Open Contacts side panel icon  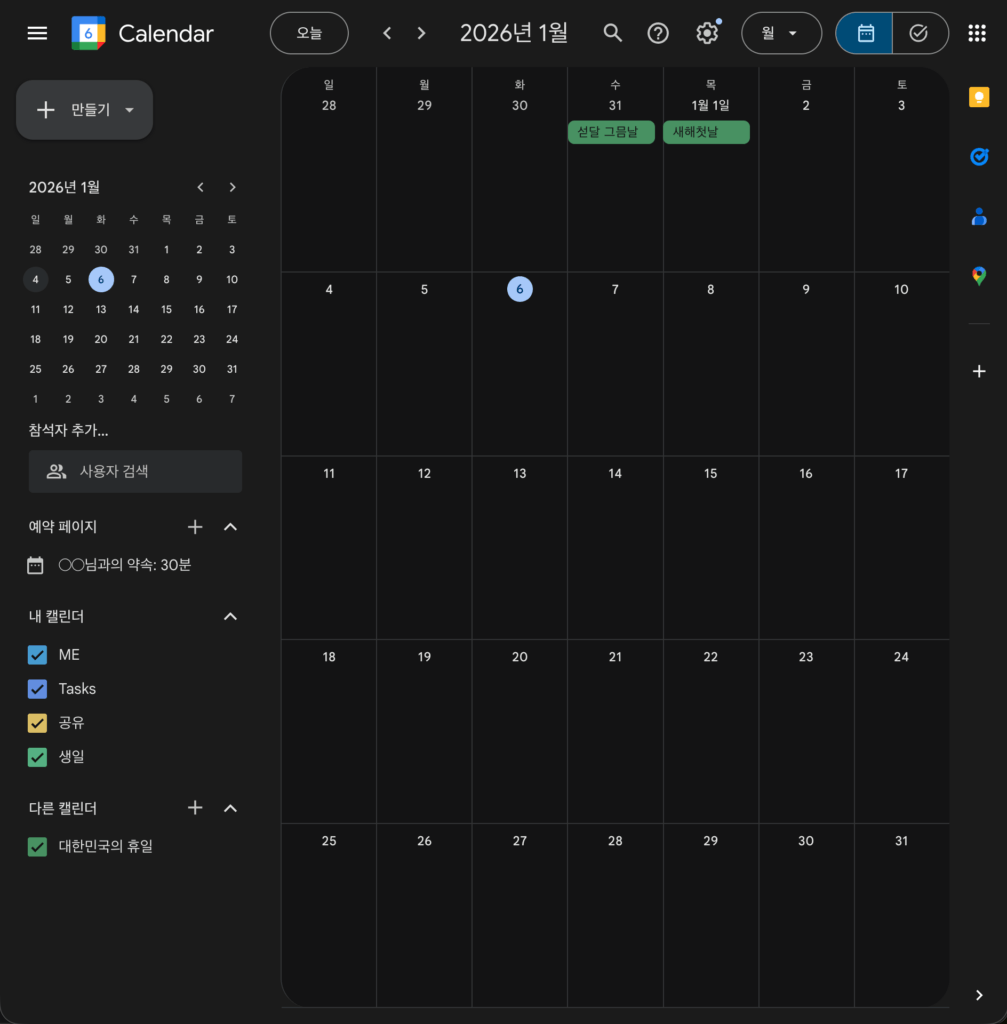click(979, 216)
